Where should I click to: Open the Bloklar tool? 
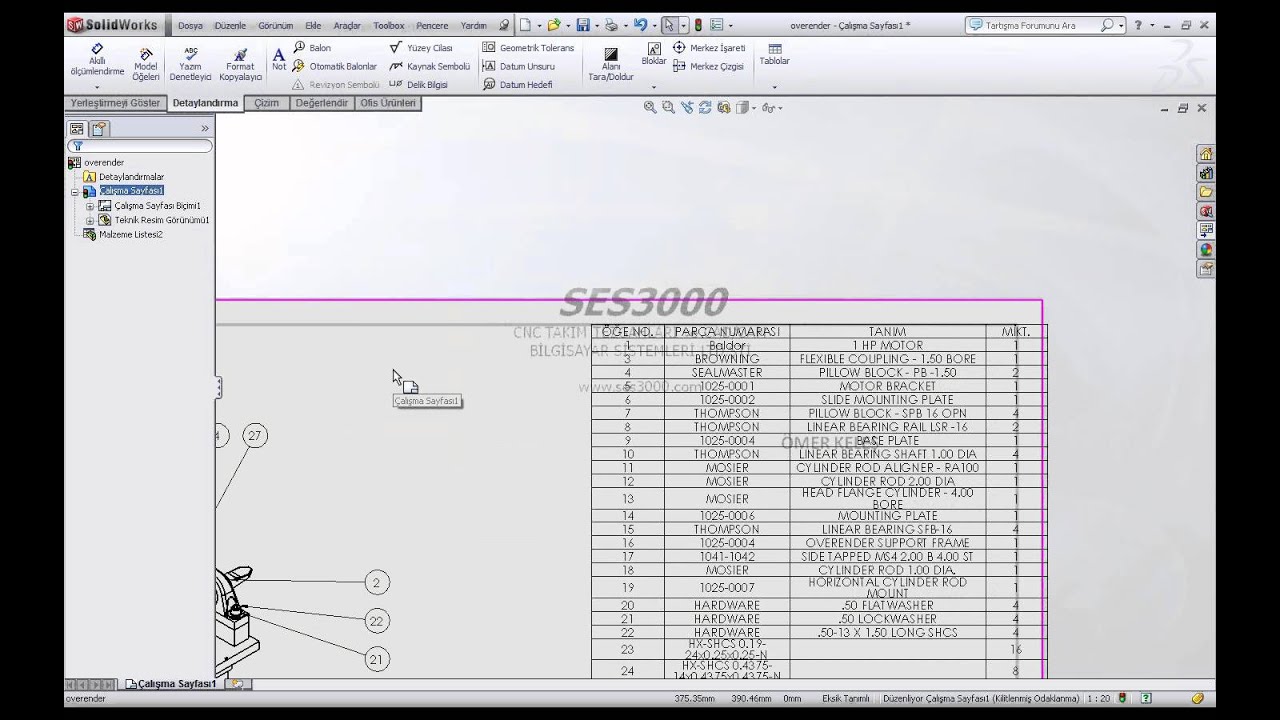[654, 54]
